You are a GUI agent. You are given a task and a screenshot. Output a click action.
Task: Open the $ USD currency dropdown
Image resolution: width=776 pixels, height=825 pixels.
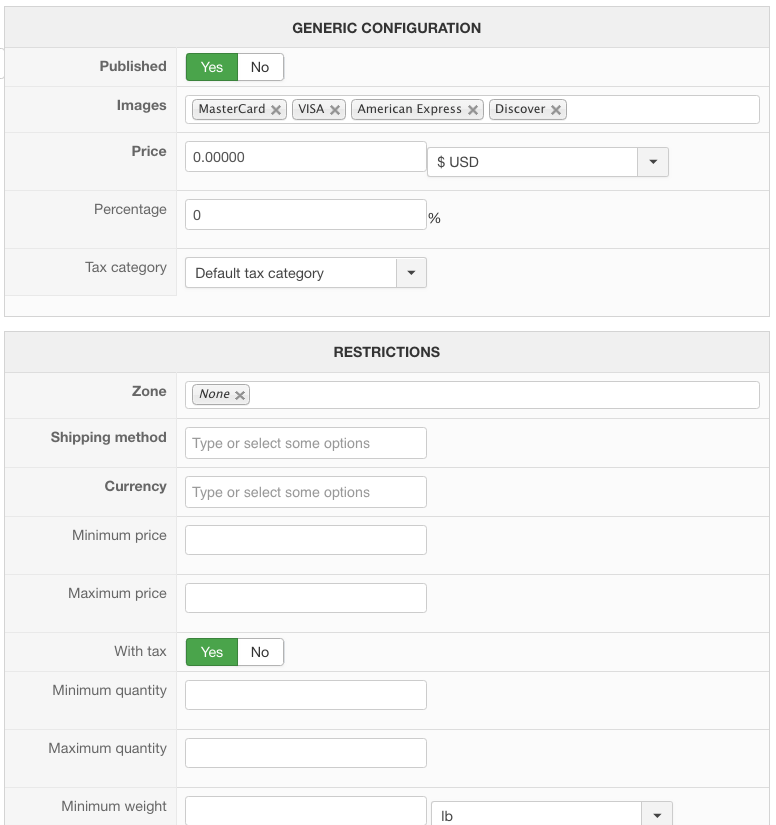(x=652, y=162)
